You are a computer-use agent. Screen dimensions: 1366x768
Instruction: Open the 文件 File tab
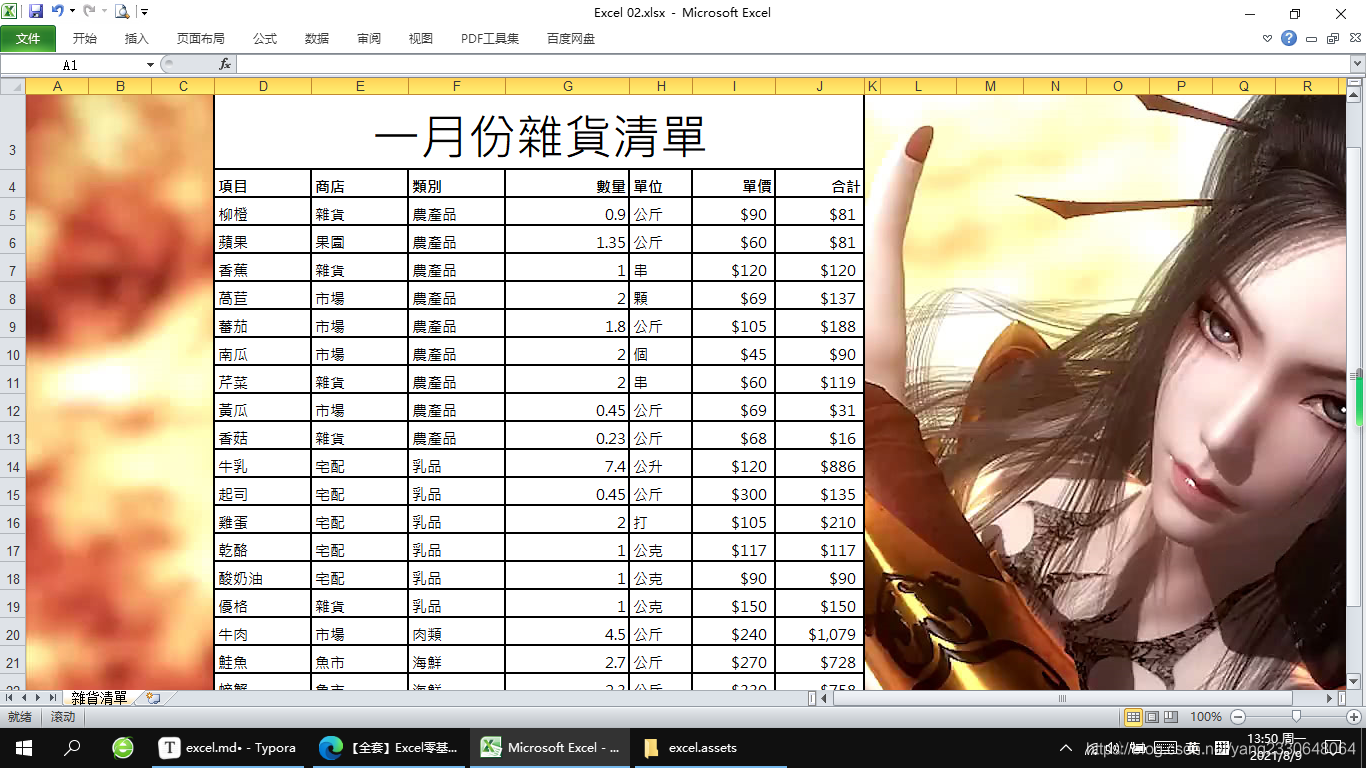point(28,39)
